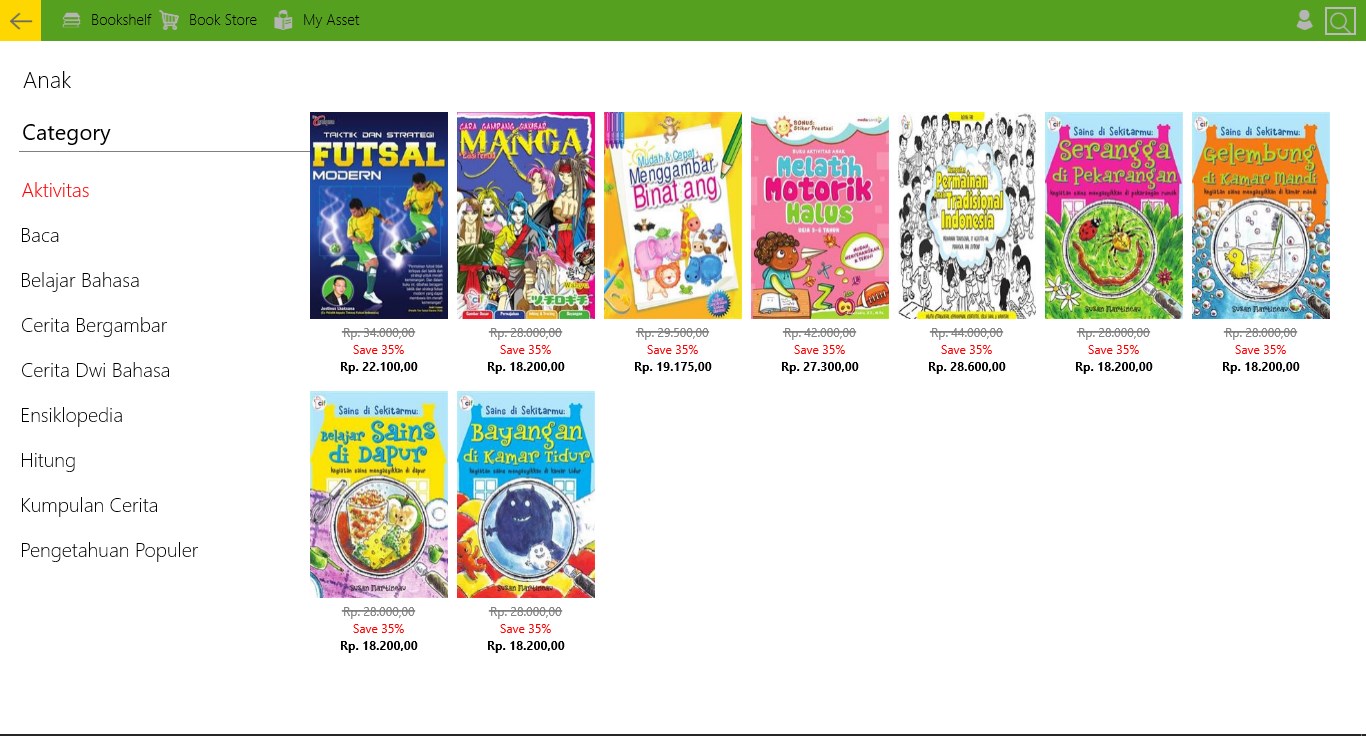Viewport: 1366px width, 736px height.
Task: Click the yellow back arrow button
Action: pos(20,20)
